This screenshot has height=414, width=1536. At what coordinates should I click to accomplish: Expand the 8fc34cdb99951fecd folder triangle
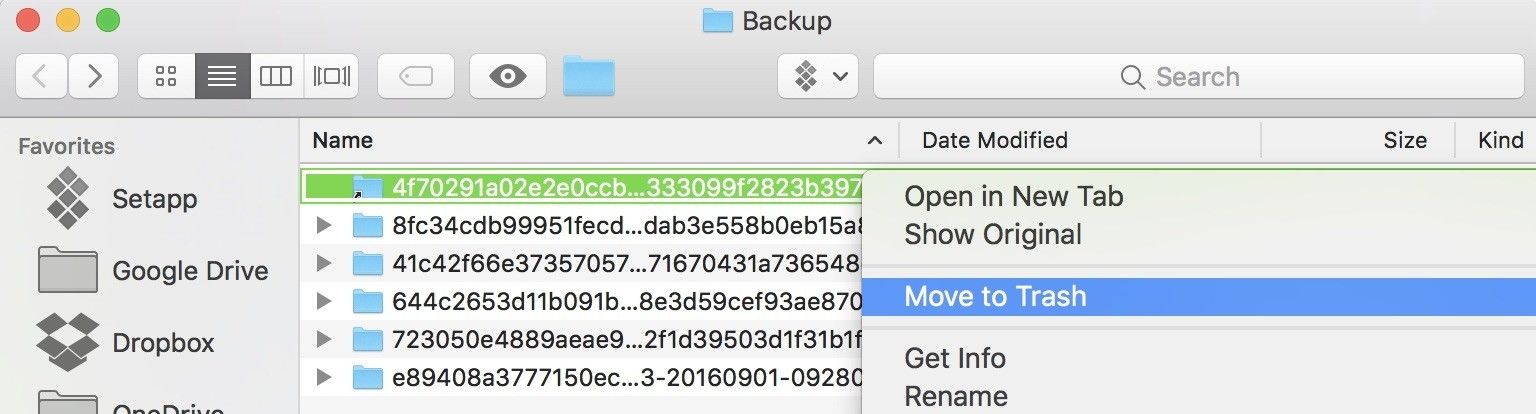click(322, 225)
